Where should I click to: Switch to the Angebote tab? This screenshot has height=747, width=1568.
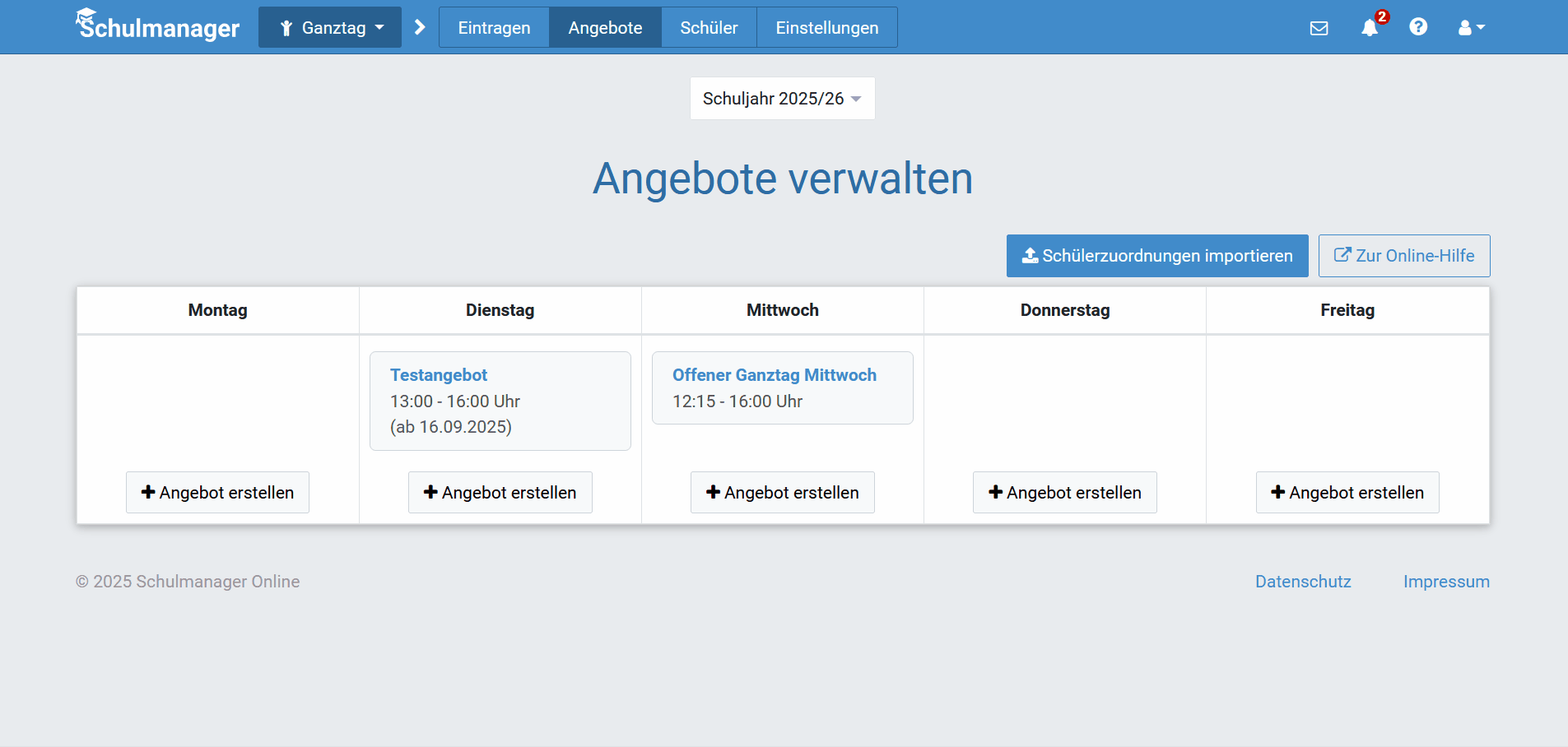[605, 27]
